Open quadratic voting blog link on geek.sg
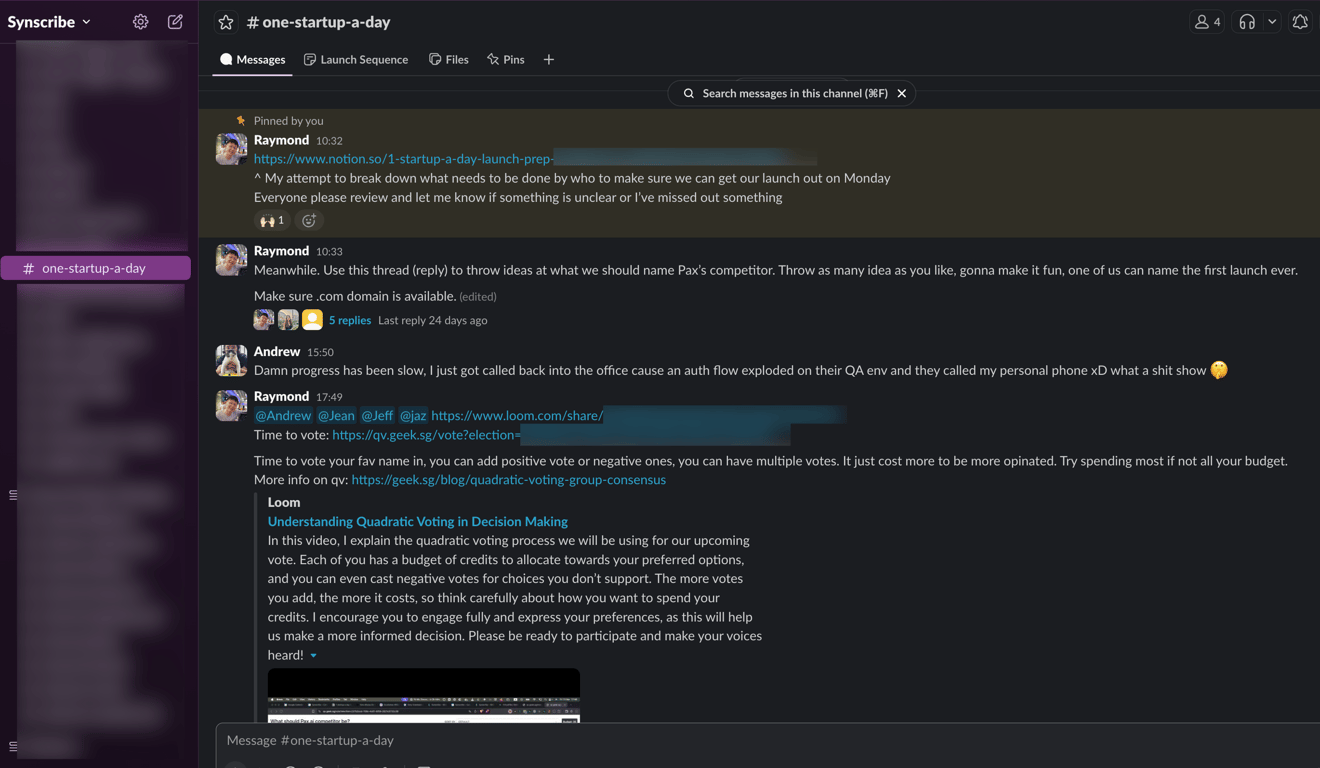1320x768 pixels. click(x=509, y=480)
